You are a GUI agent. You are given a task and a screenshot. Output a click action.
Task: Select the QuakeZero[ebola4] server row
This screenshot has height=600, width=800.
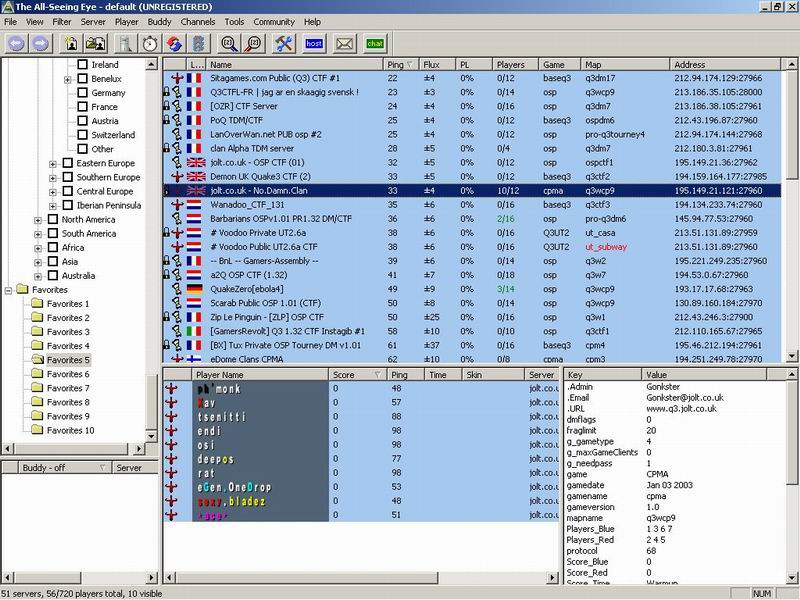[x=472, y=289]
